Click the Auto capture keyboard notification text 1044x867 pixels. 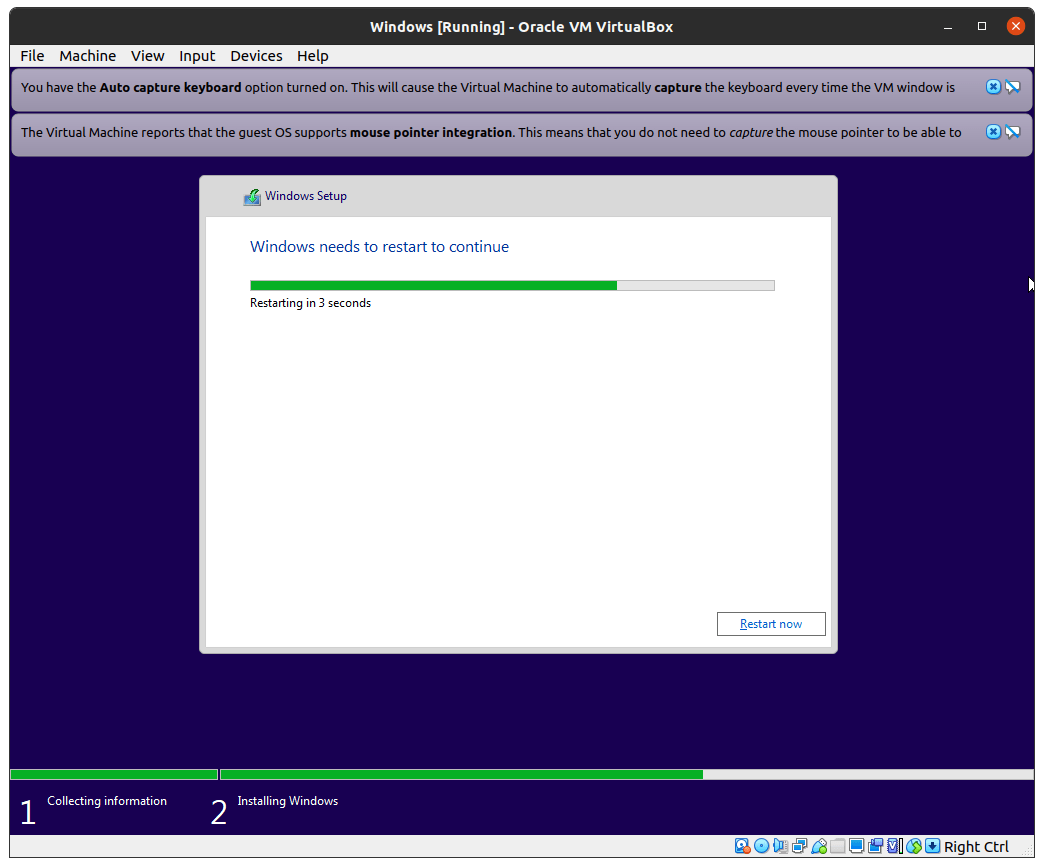(487, 87)
